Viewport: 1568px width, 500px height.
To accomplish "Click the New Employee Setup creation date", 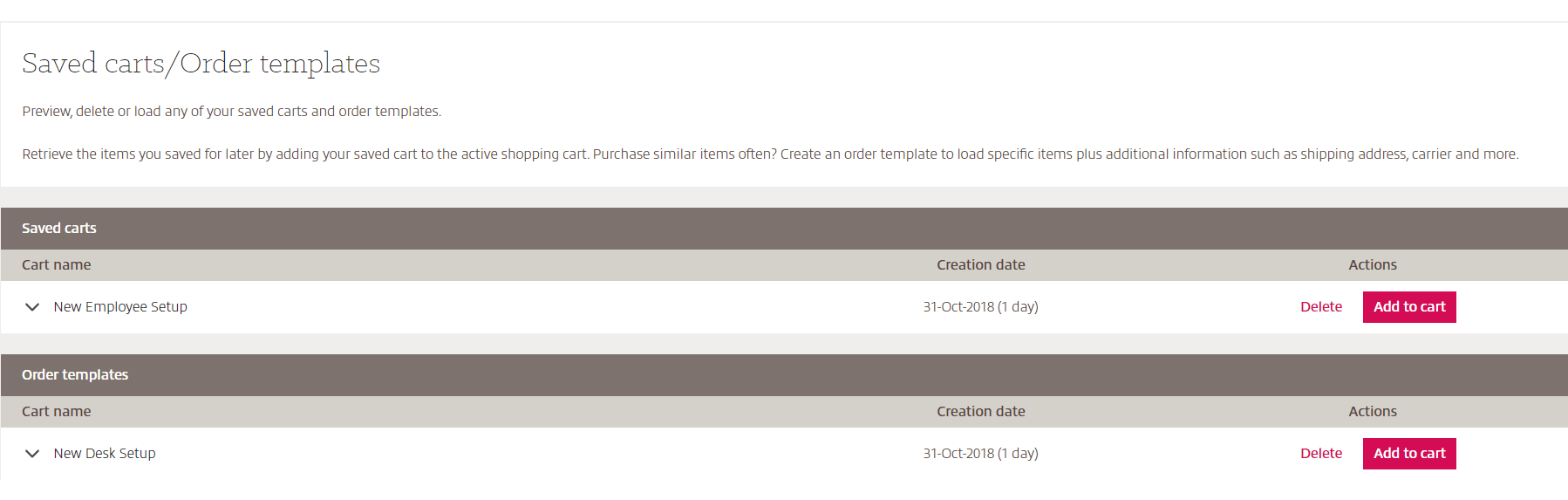I will pyautogui.click(x=980, y=307).
